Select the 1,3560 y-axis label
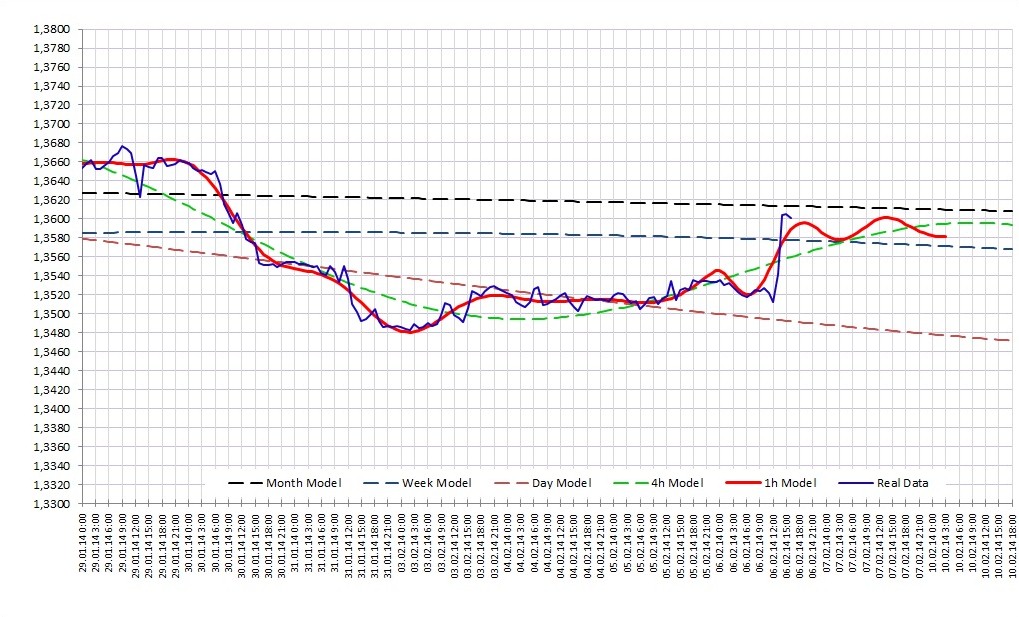Viewport: 1019px width, 617px height. pos(51,257)
